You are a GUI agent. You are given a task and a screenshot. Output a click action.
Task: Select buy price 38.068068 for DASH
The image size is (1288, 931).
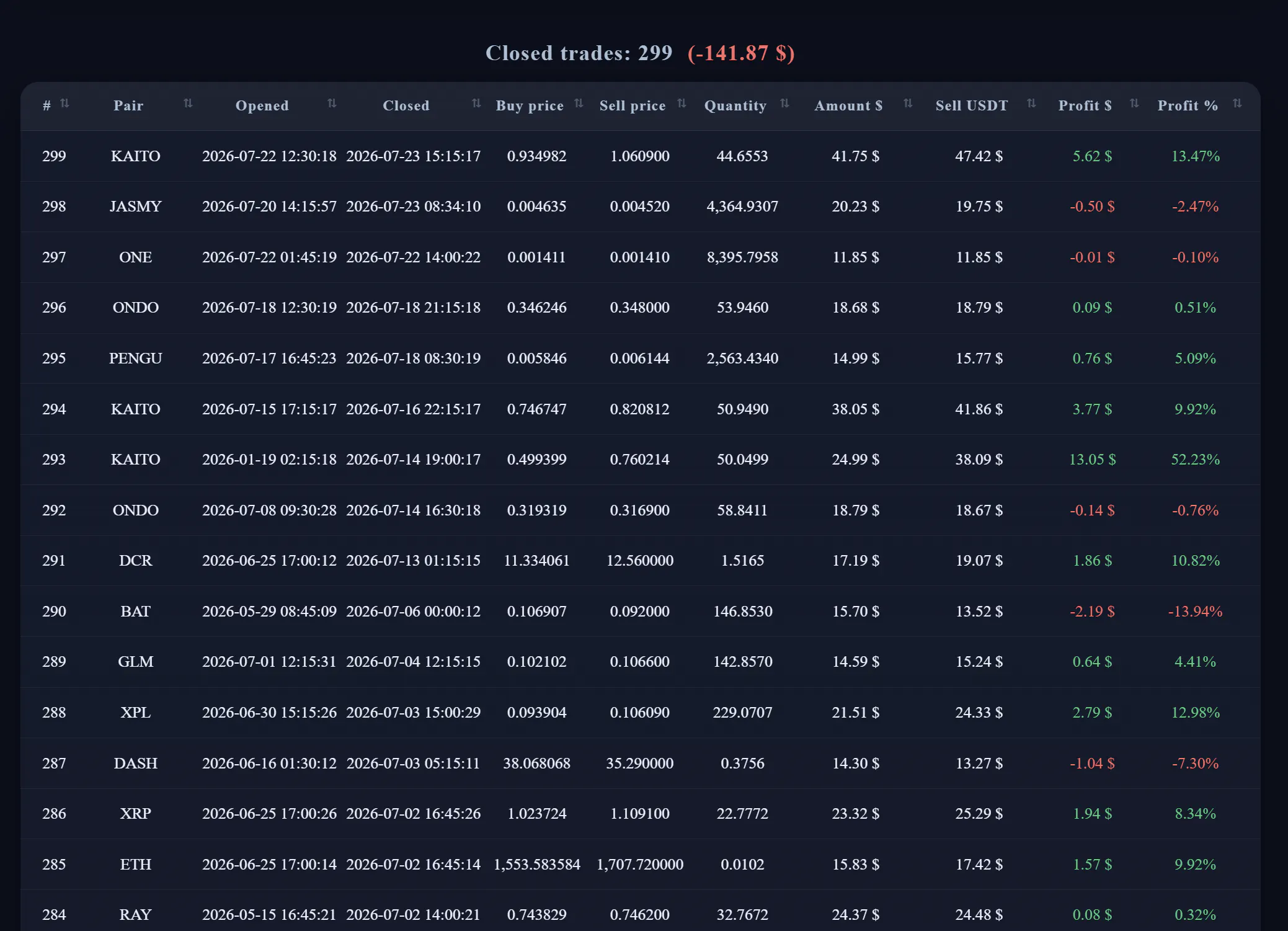(x=536, y=764)
